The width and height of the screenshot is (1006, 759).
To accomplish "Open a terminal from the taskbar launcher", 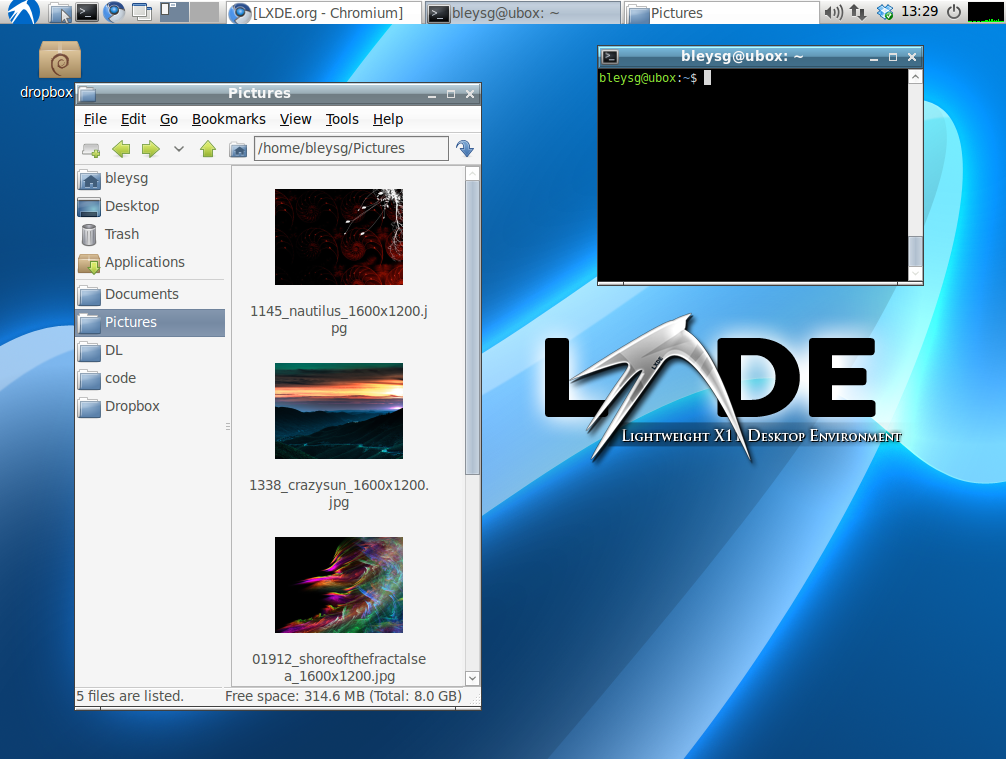I will point(88,12).
